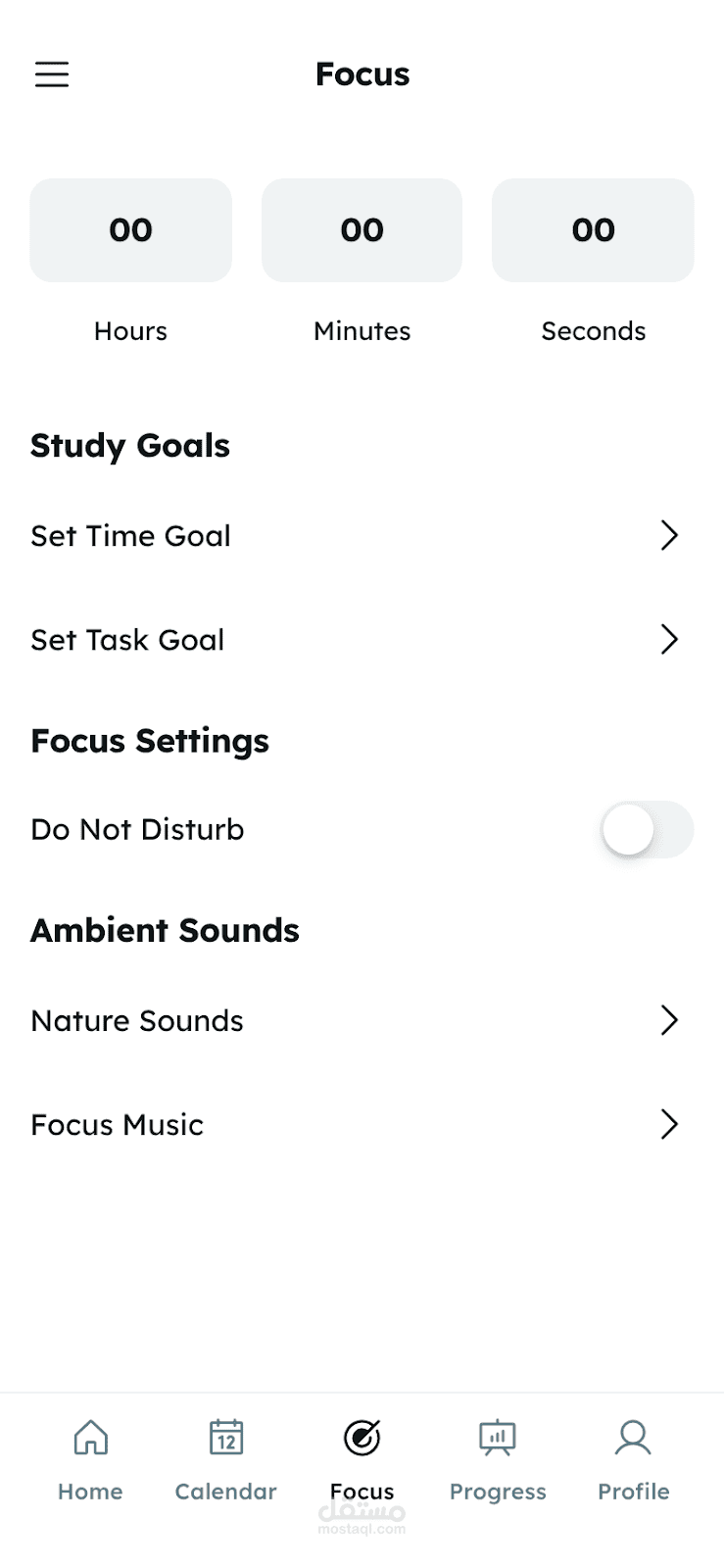Switch to the Profile tab label
This screenshot has width=724, height=1568.
click(x=634, y=1492)
